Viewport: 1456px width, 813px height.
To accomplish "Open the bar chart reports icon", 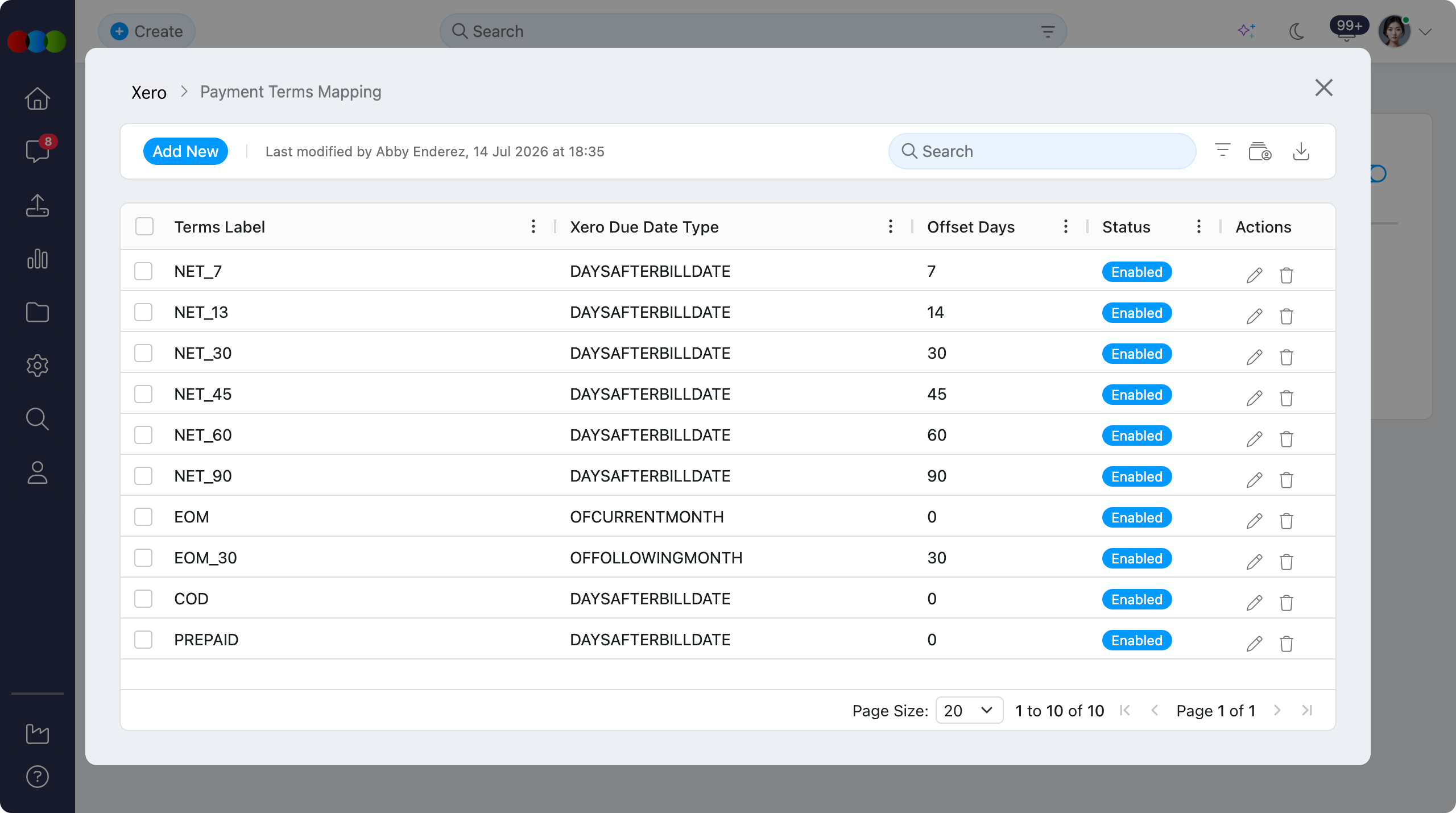I will coord(38,259).
